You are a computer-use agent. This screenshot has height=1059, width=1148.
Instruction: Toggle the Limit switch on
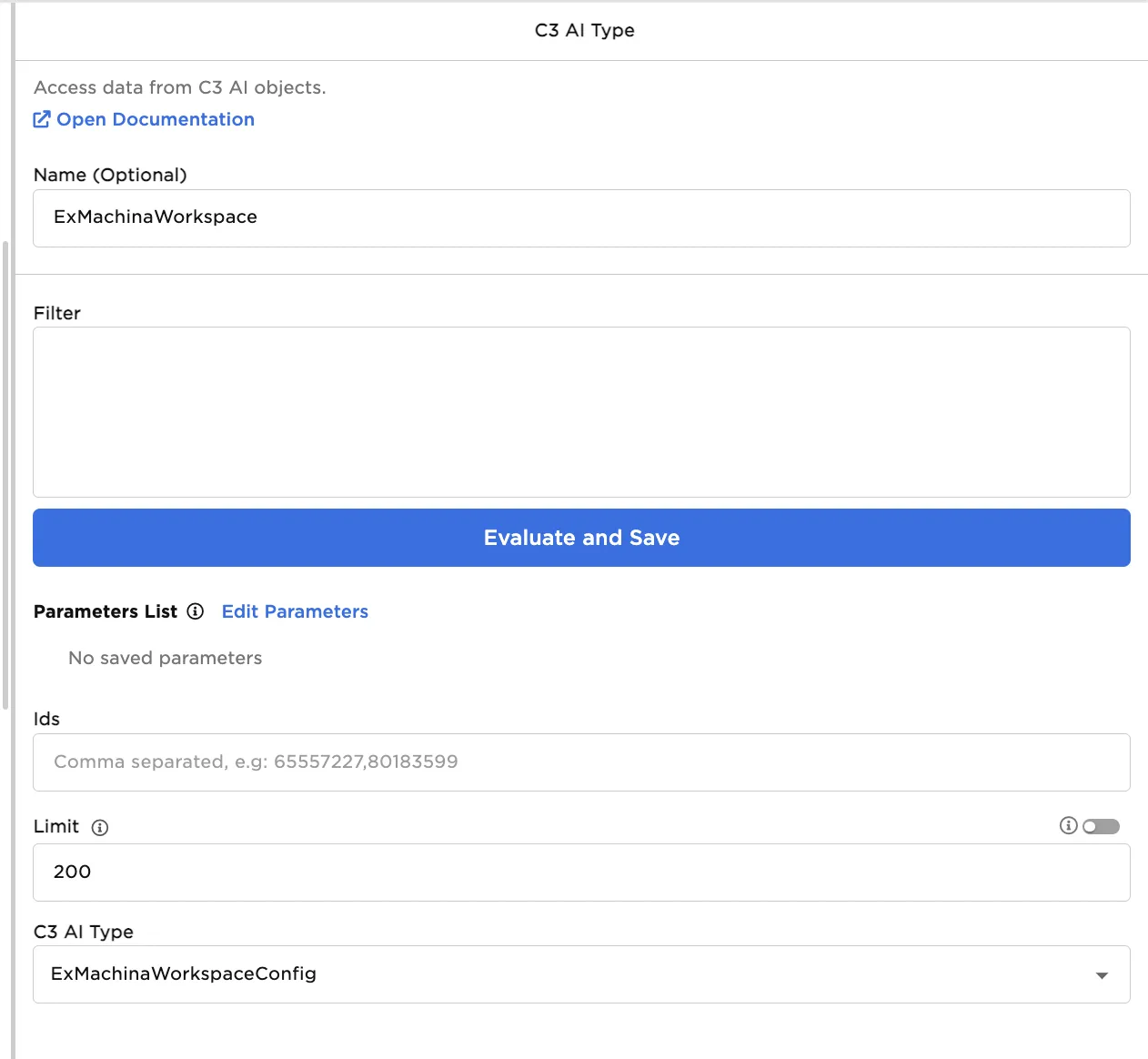(x=1101, y=826)
